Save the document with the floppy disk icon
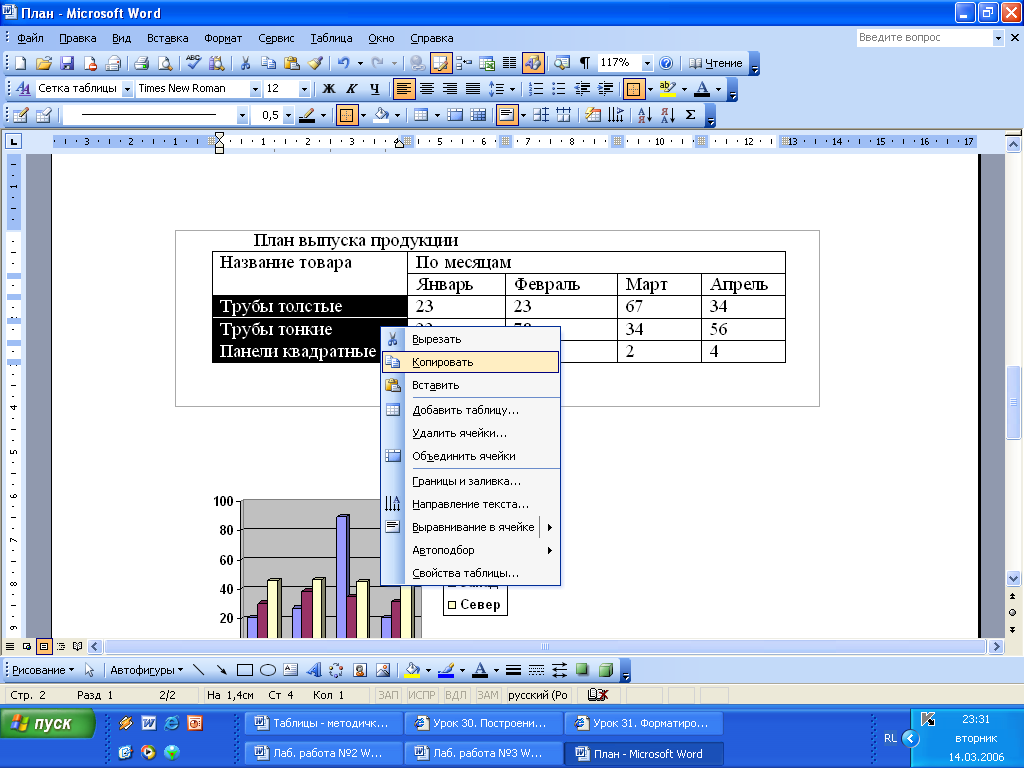Image resolution: width=1024 pixels, height=768 pixels. click(67, 63)
